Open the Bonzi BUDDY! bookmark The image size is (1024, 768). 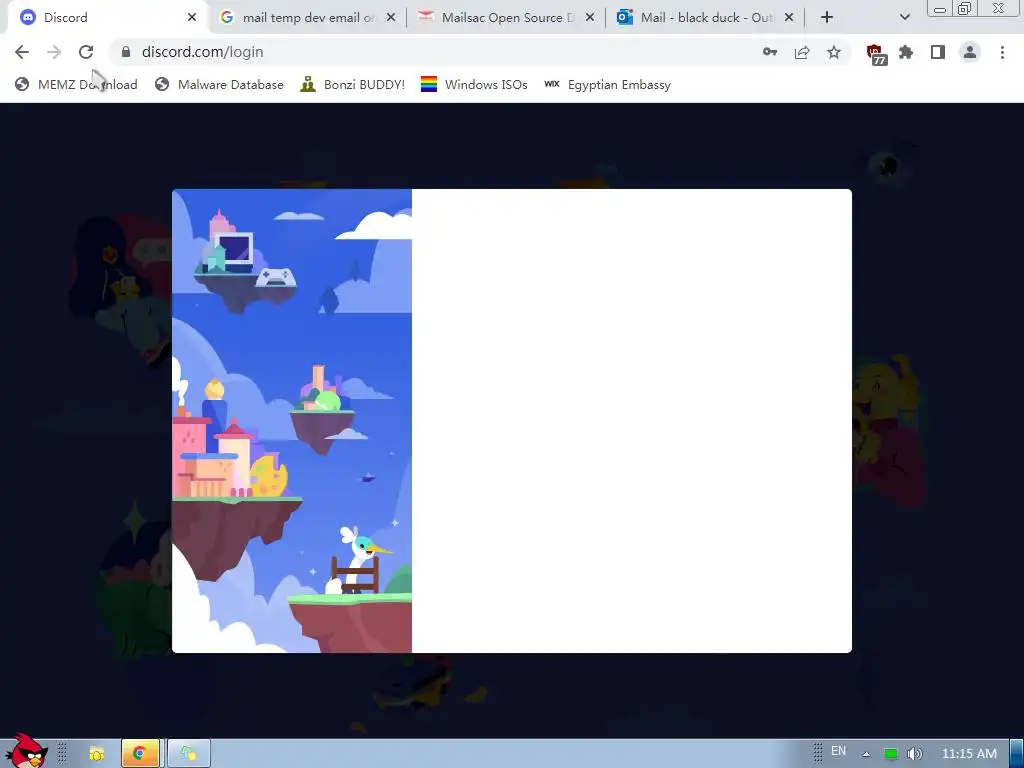(x=353, y=85)
